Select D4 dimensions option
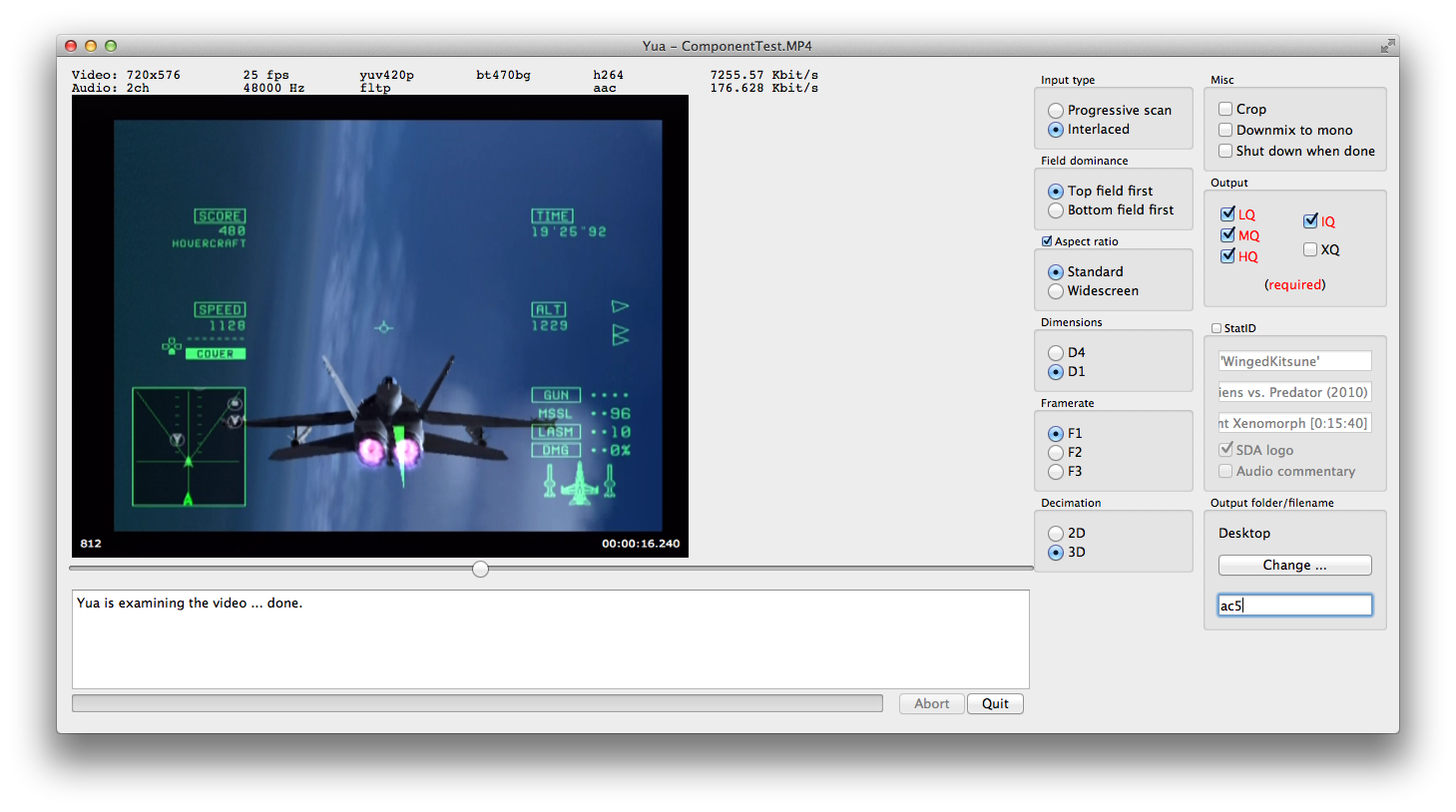 point(1056,353)
